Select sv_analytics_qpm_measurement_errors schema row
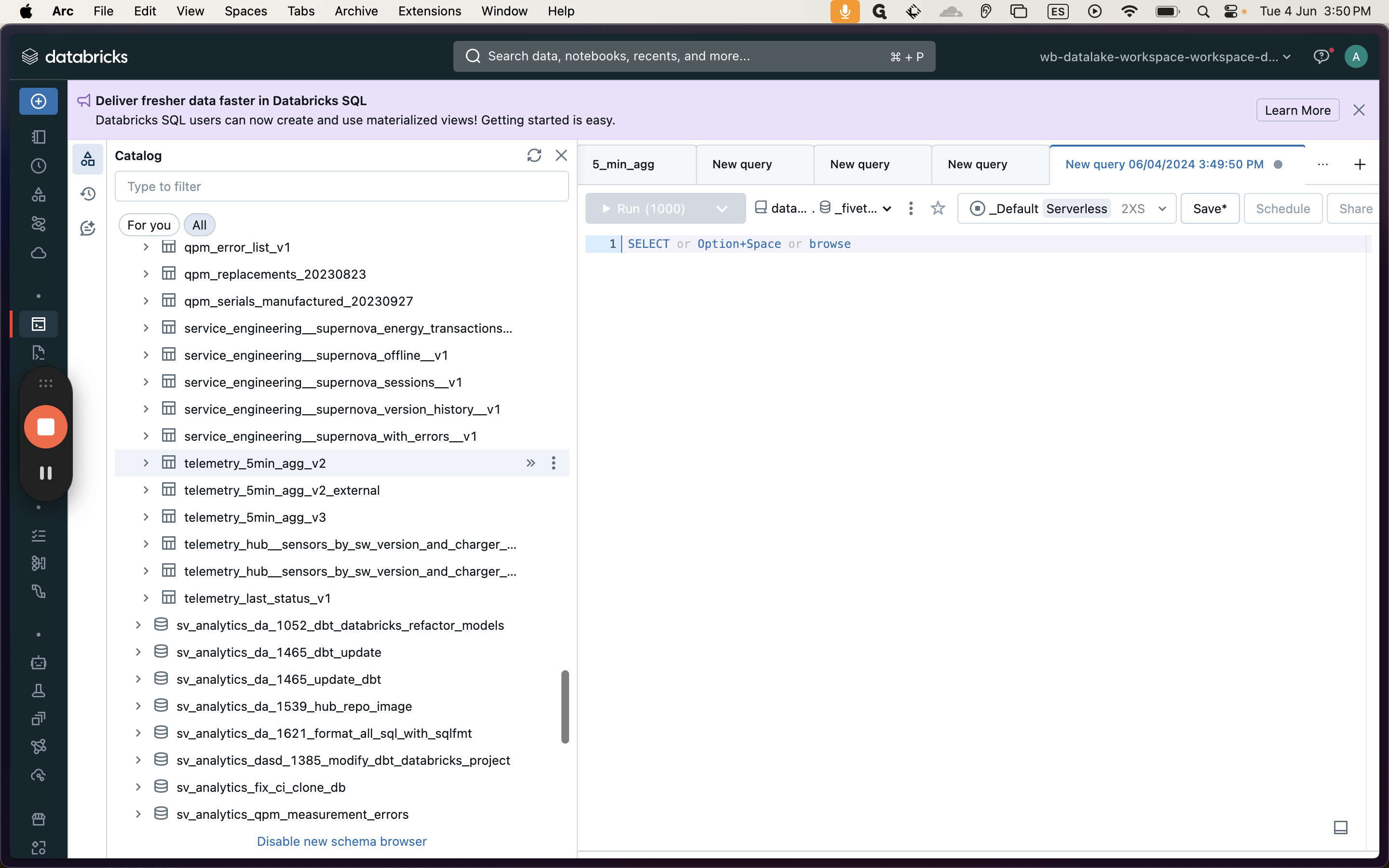Viewport: 1389px width, 868px height. [x=341, y=814]
